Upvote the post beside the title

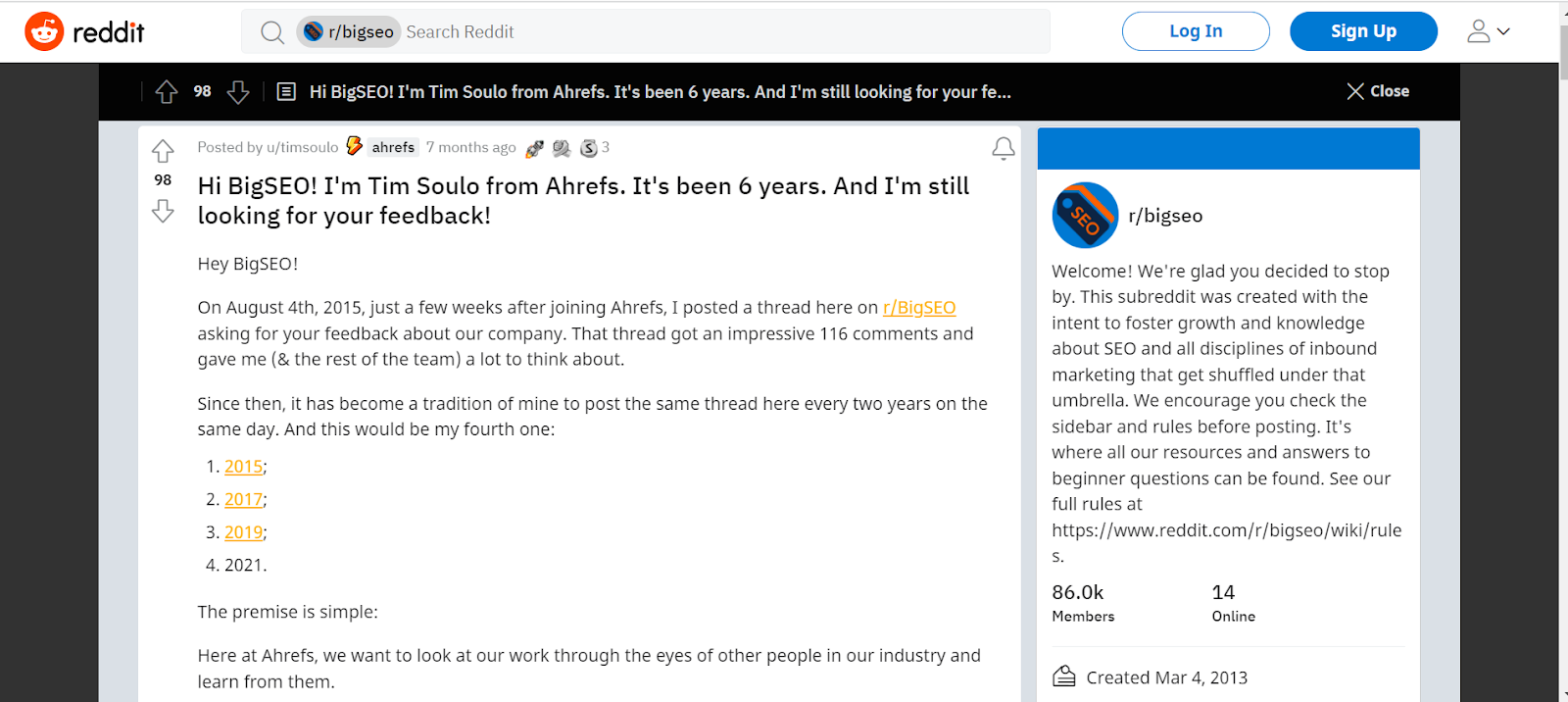(163, 151)
